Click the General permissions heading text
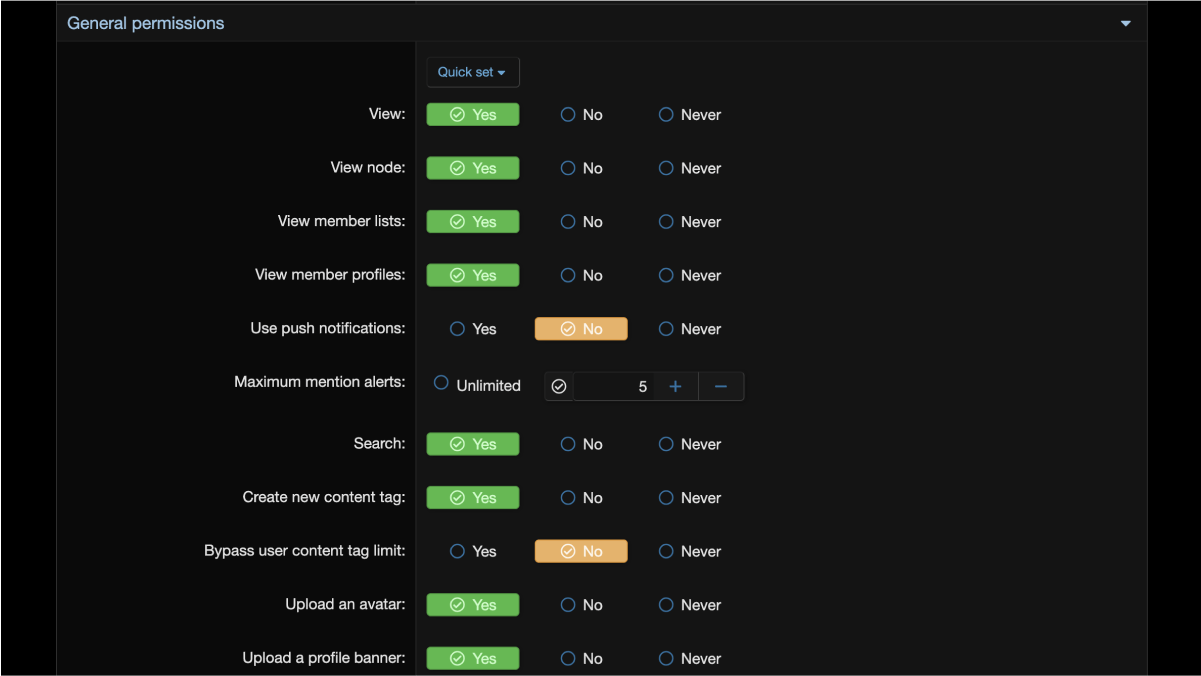This screenshot has width=1201, height=676. [146, 23]
